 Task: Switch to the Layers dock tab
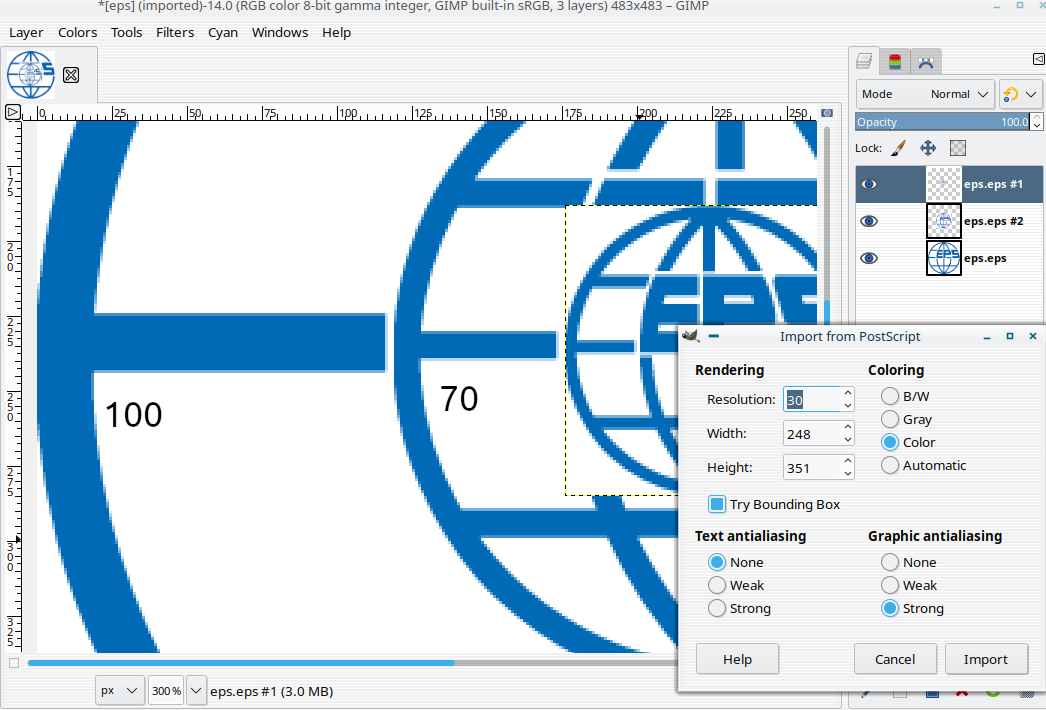tap(864, 61)
